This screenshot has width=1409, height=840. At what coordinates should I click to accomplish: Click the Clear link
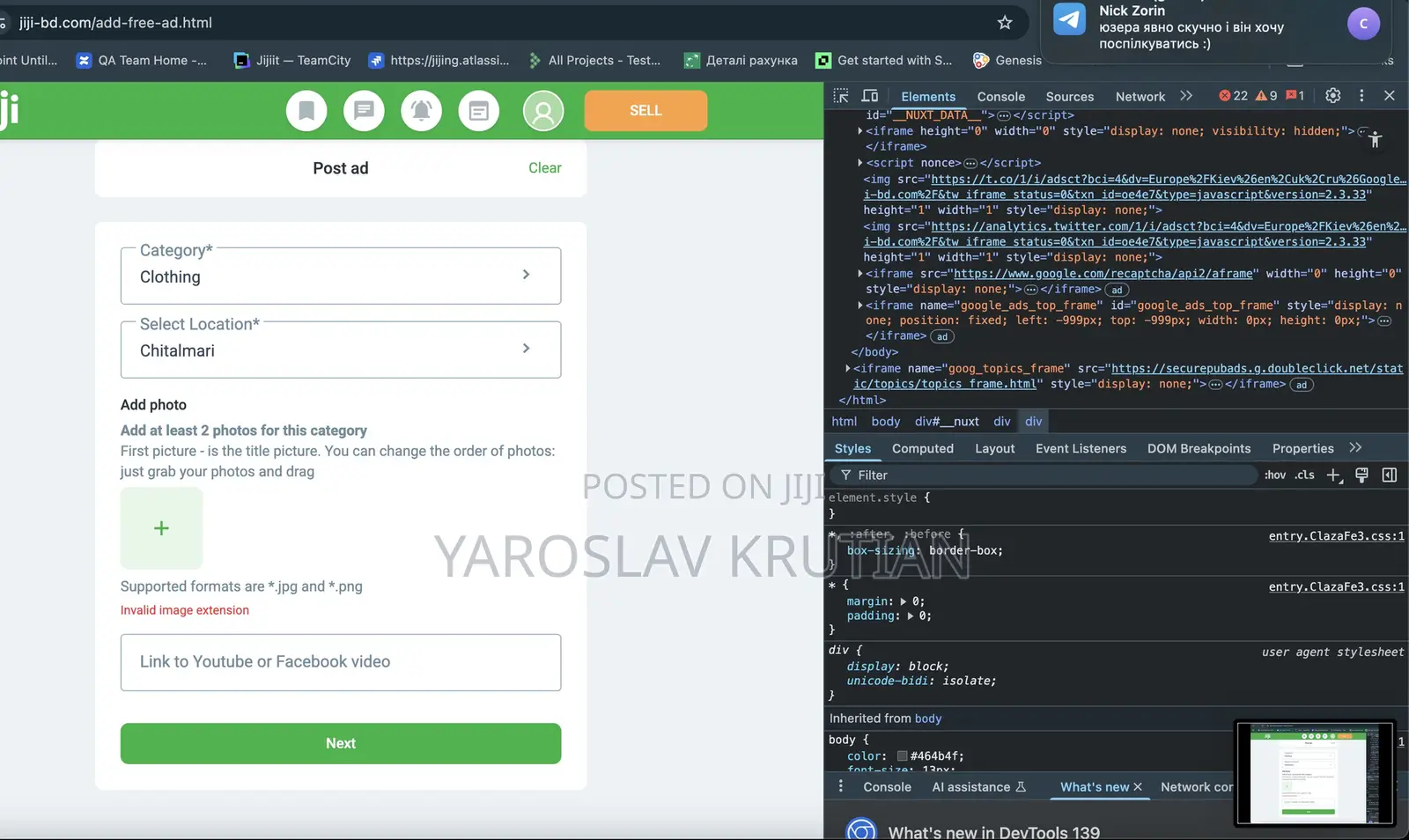[544, 168]
